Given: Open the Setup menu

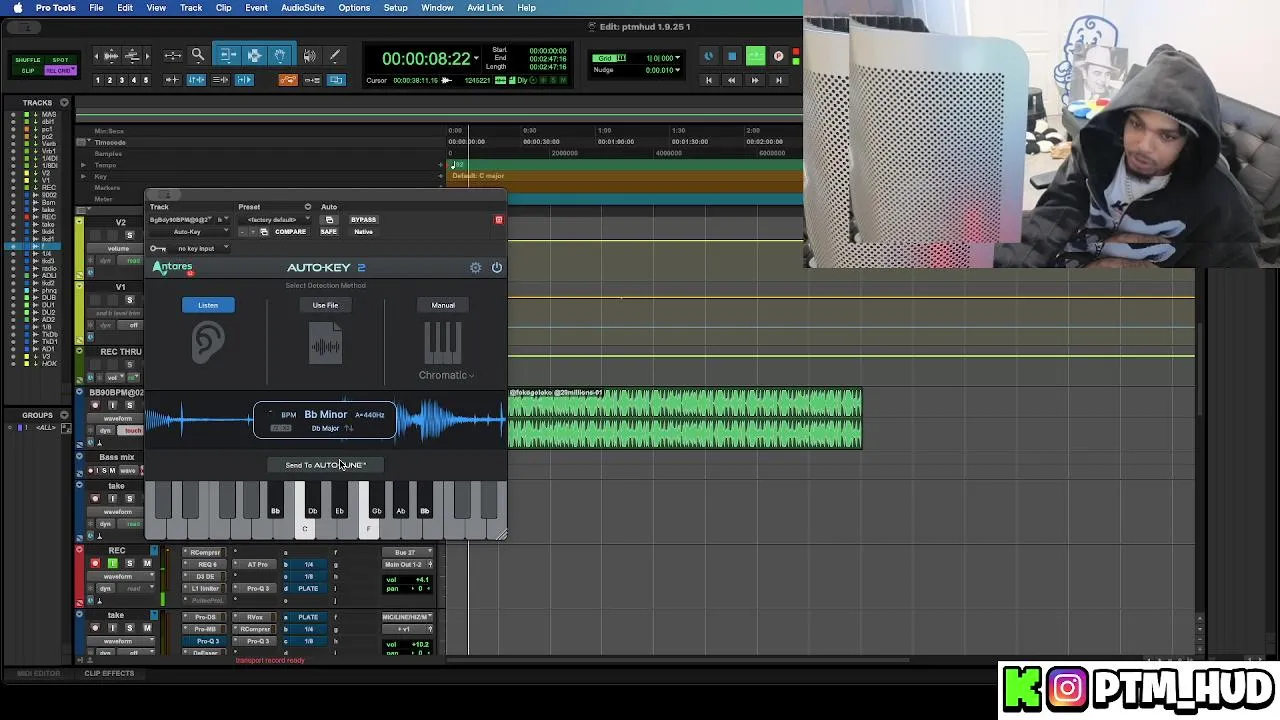Looking at the screenshot, I should (396, 8).
